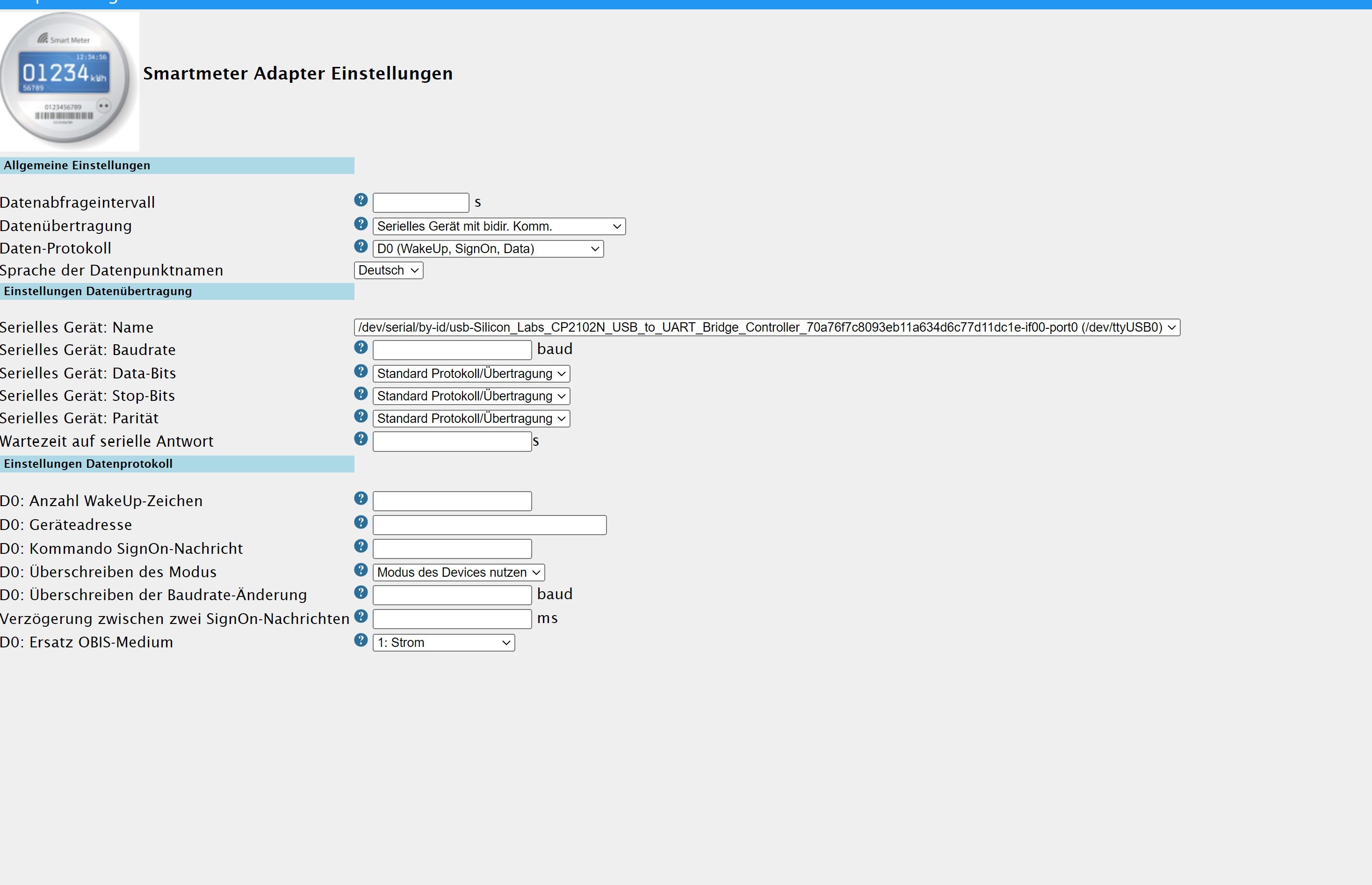Show help for Serielles Gerät Parität
Screen dimensions: 1372x885
coord(360,415)
